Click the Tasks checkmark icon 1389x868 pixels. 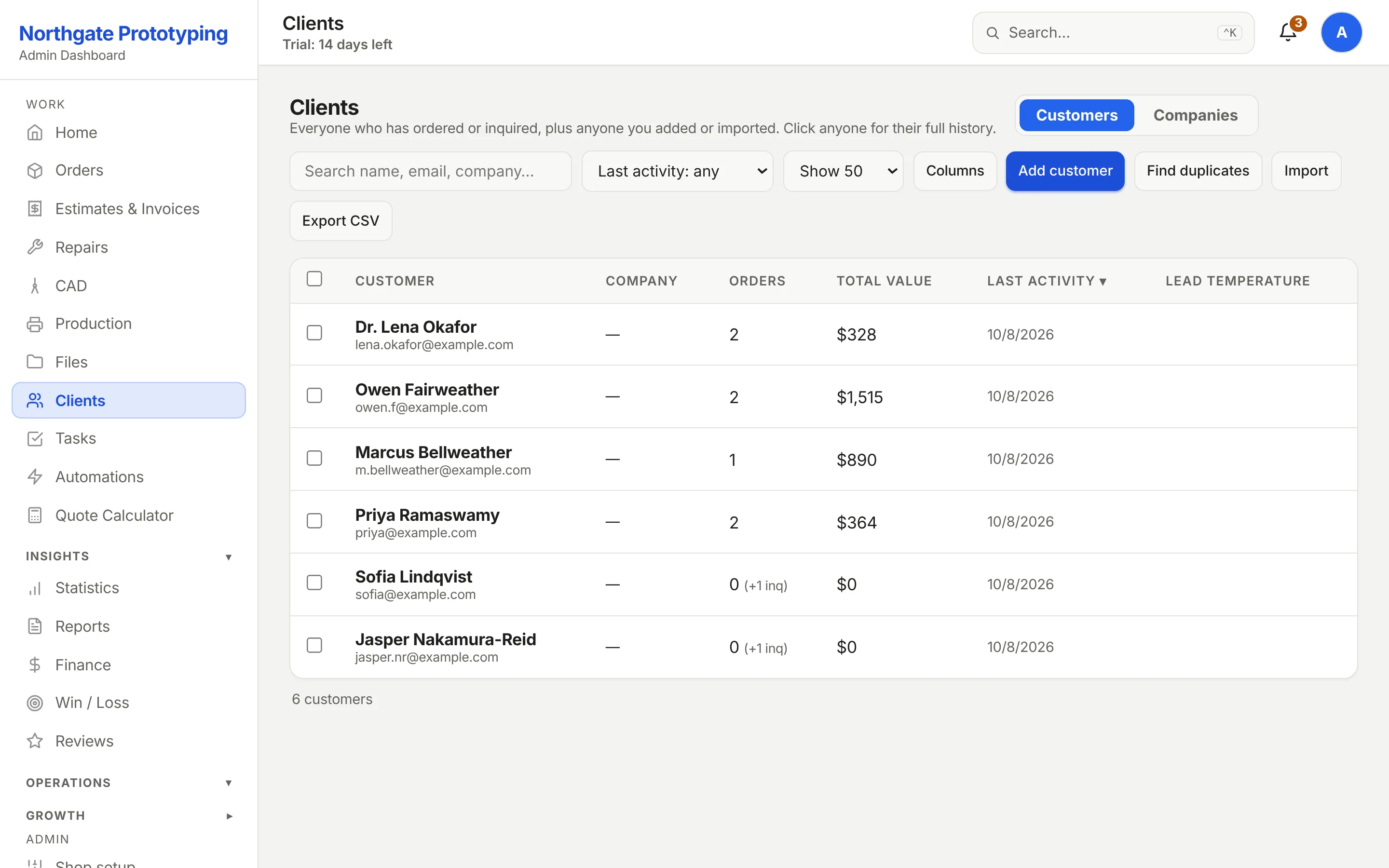(x=35, y=439)
